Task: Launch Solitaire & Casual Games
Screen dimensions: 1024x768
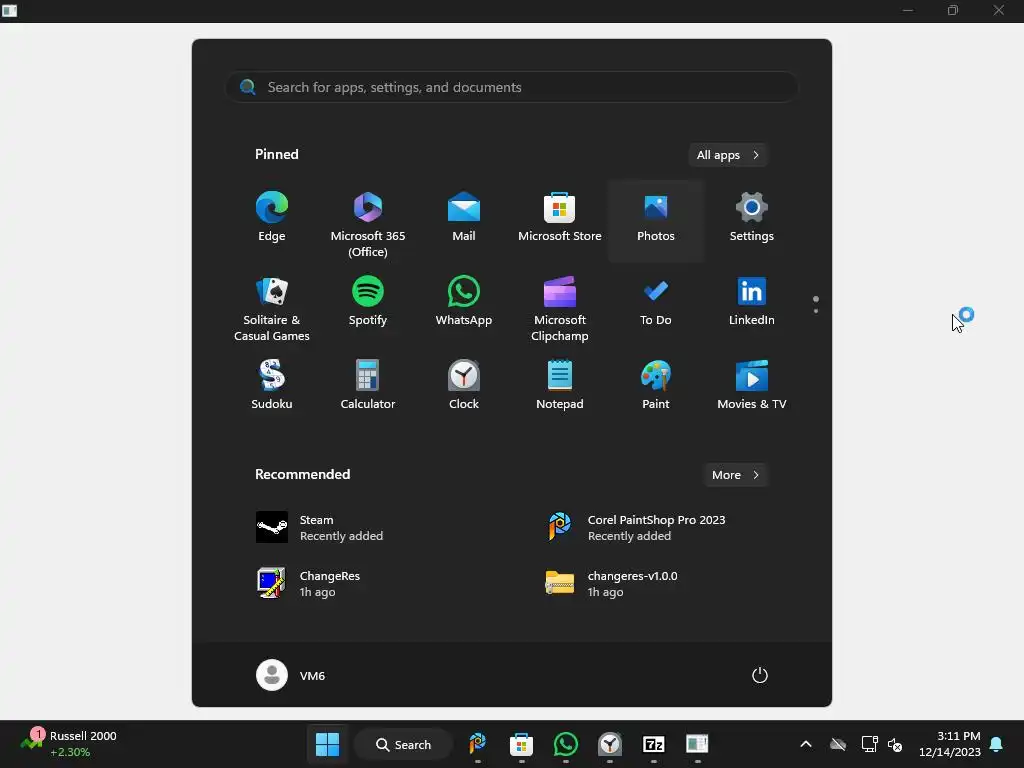Action: (x=272, y=308)
